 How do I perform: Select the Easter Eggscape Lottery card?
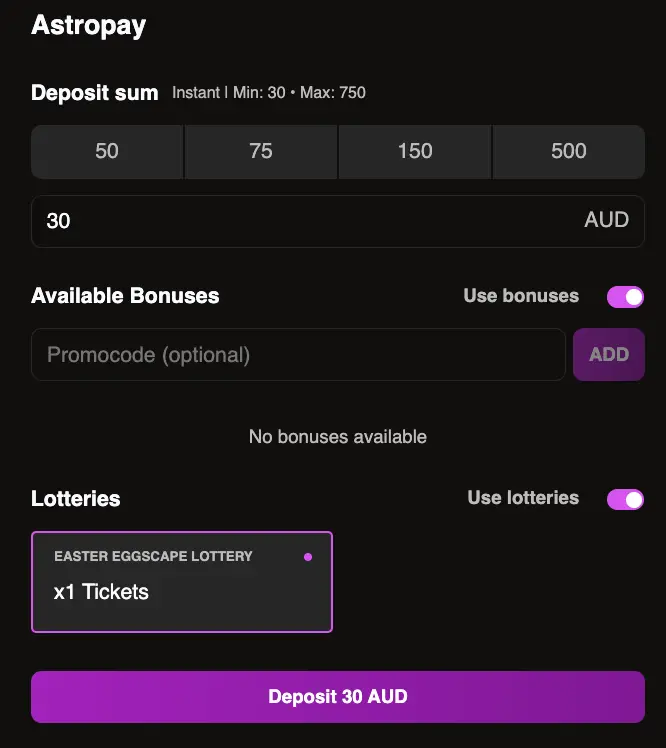(x=182, y=582)
